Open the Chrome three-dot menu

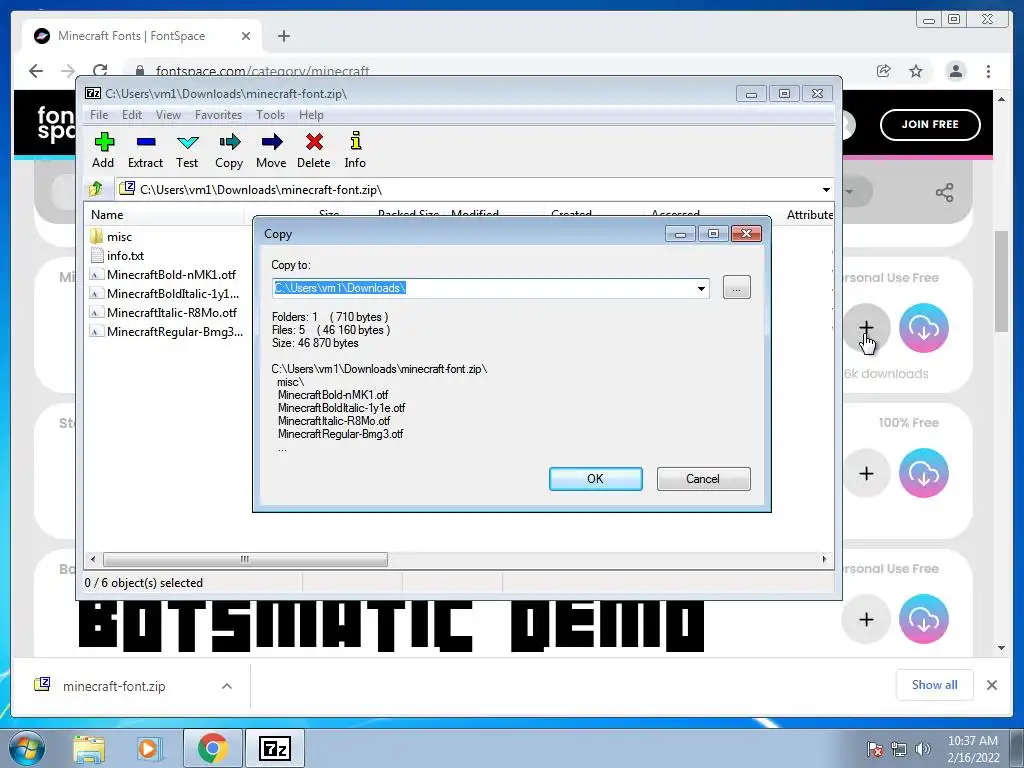(989, 71)
